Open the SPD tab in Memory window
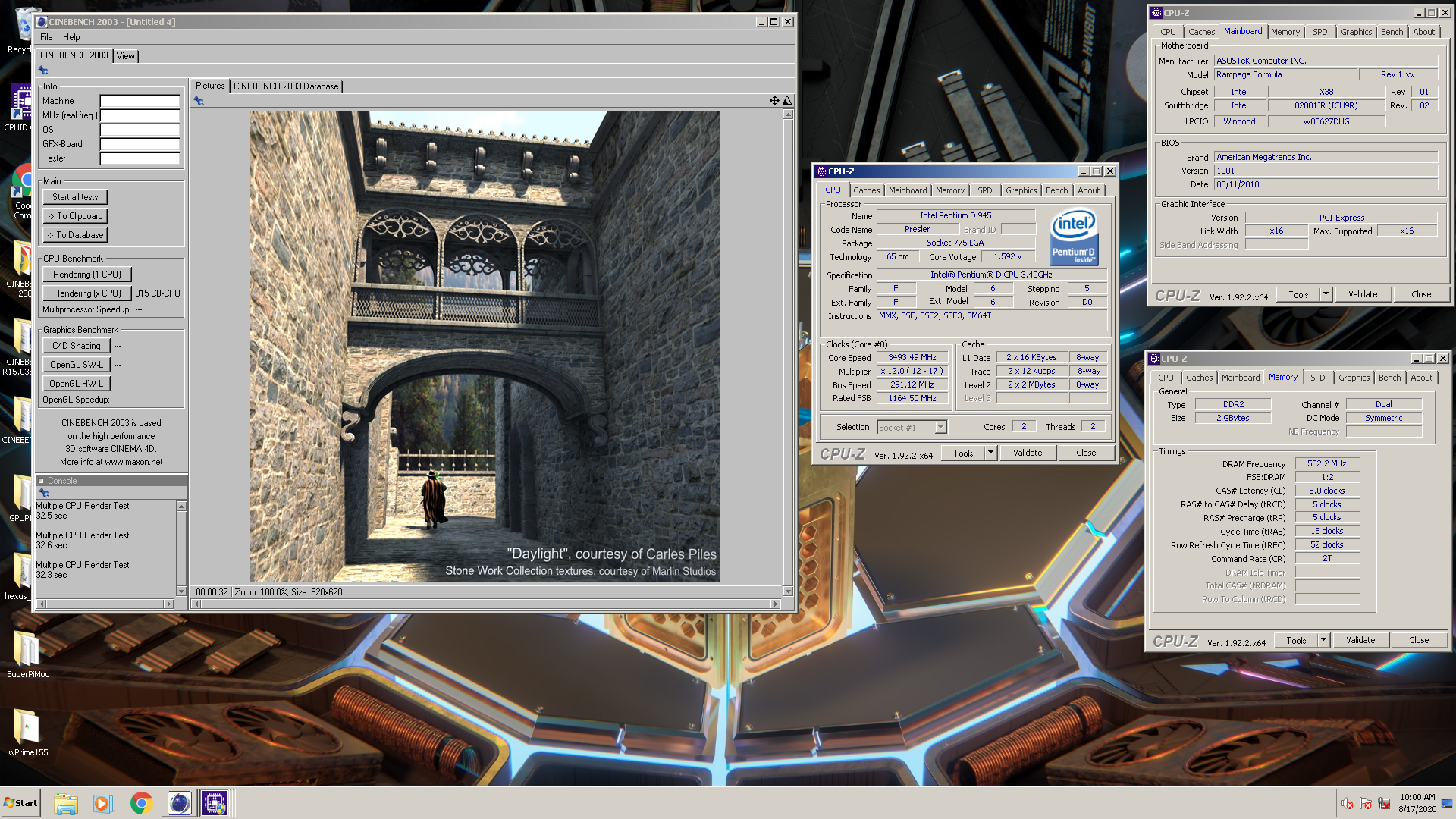 point(1318,378)
